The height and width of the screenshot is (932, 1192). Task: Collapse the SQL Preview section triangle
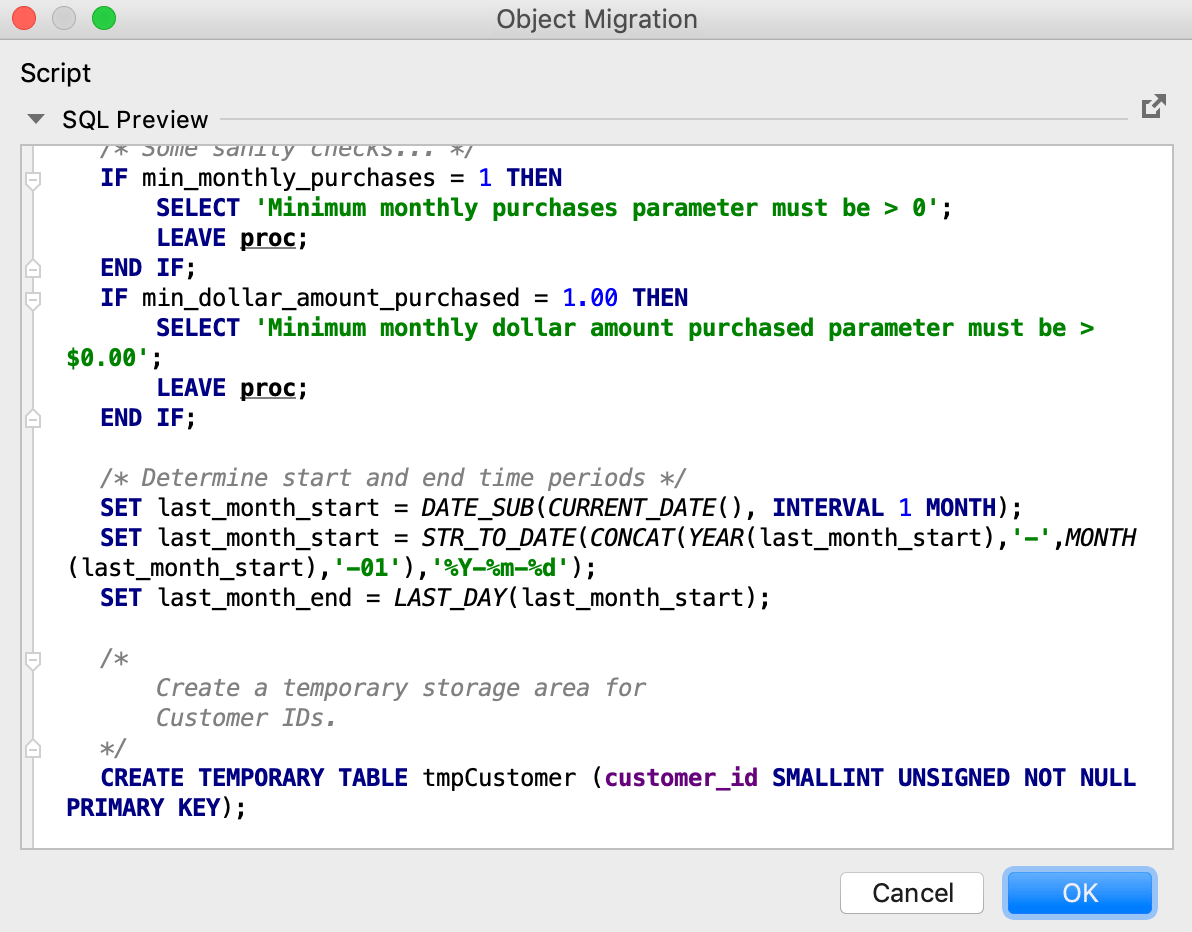tap(36, 119)
